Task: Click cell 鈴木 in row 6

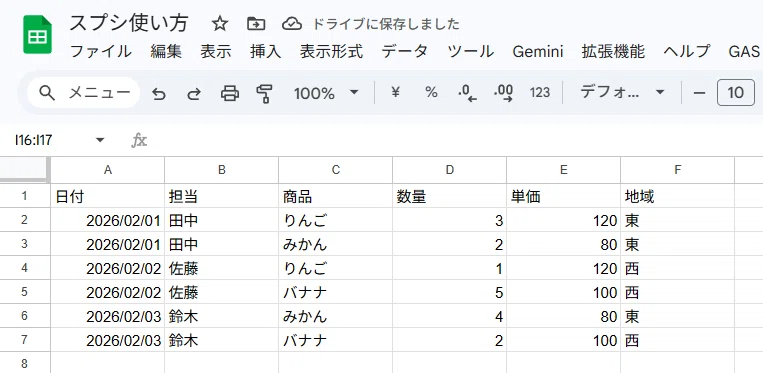Action: [x=221, y=316]
